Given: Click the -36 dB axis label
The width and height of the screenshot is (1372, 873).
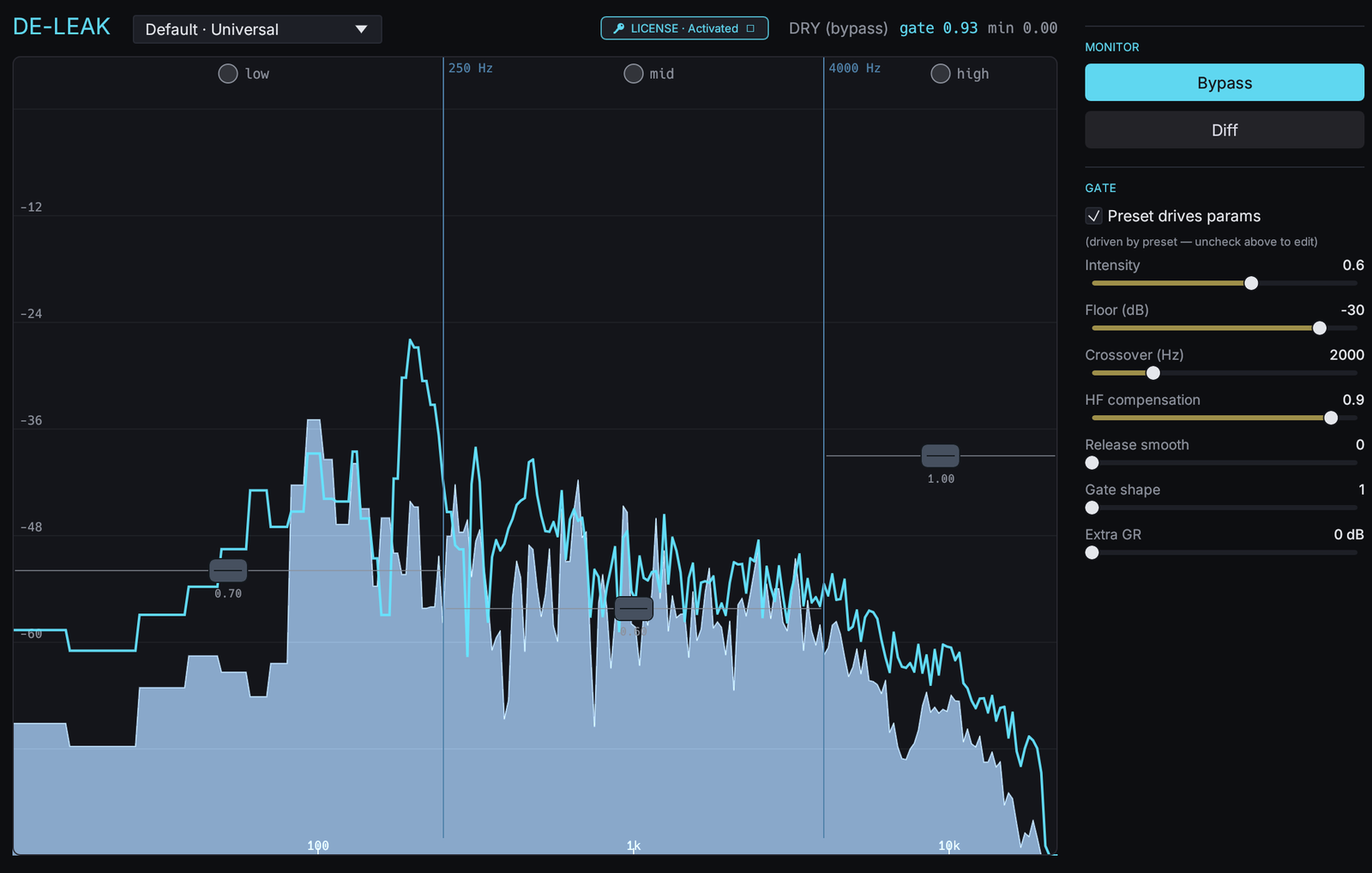Looking at the screenshot, I should [31, 420].
